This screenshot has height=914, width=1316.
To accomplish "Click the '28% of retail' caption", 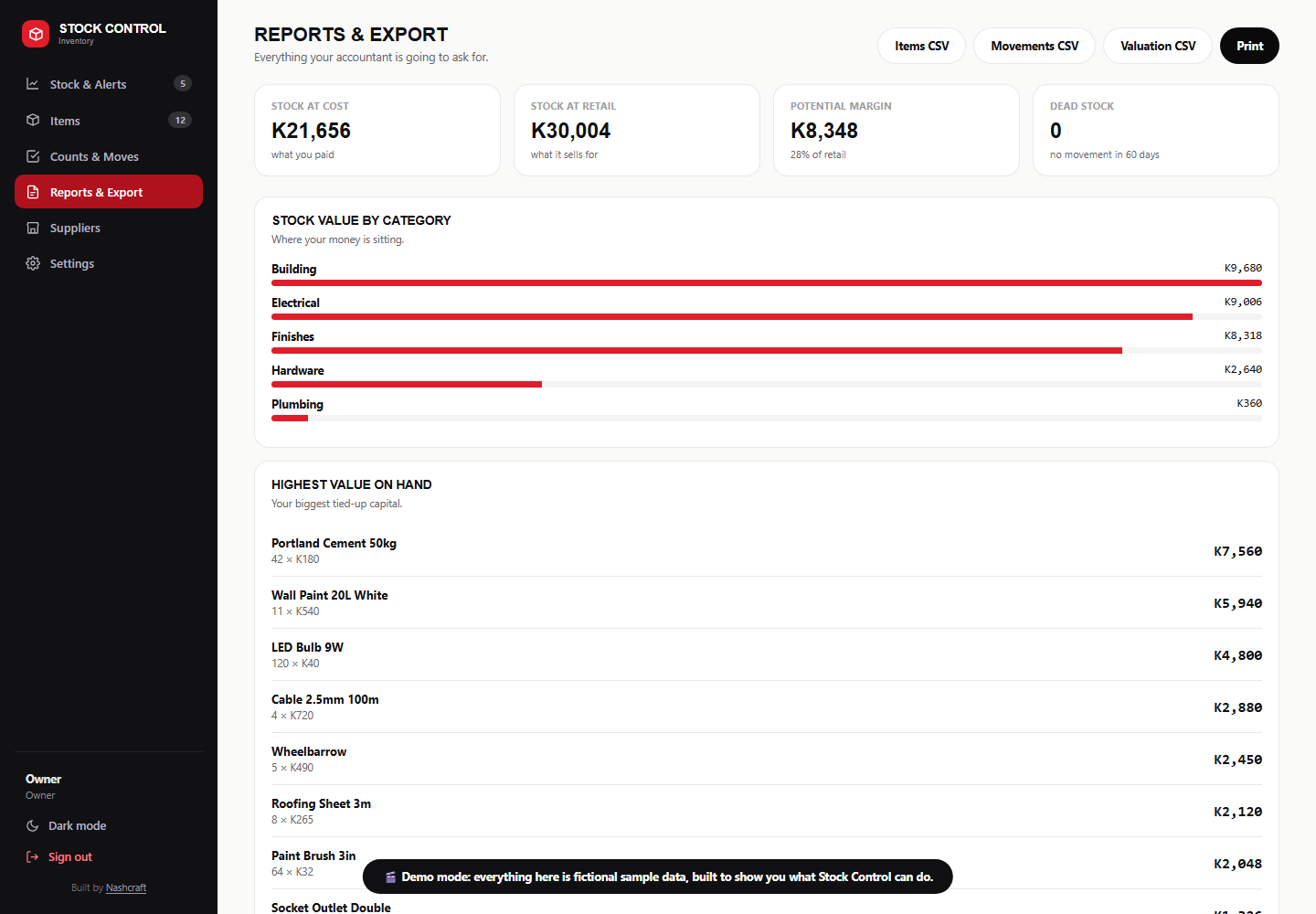I will point(818,154).
